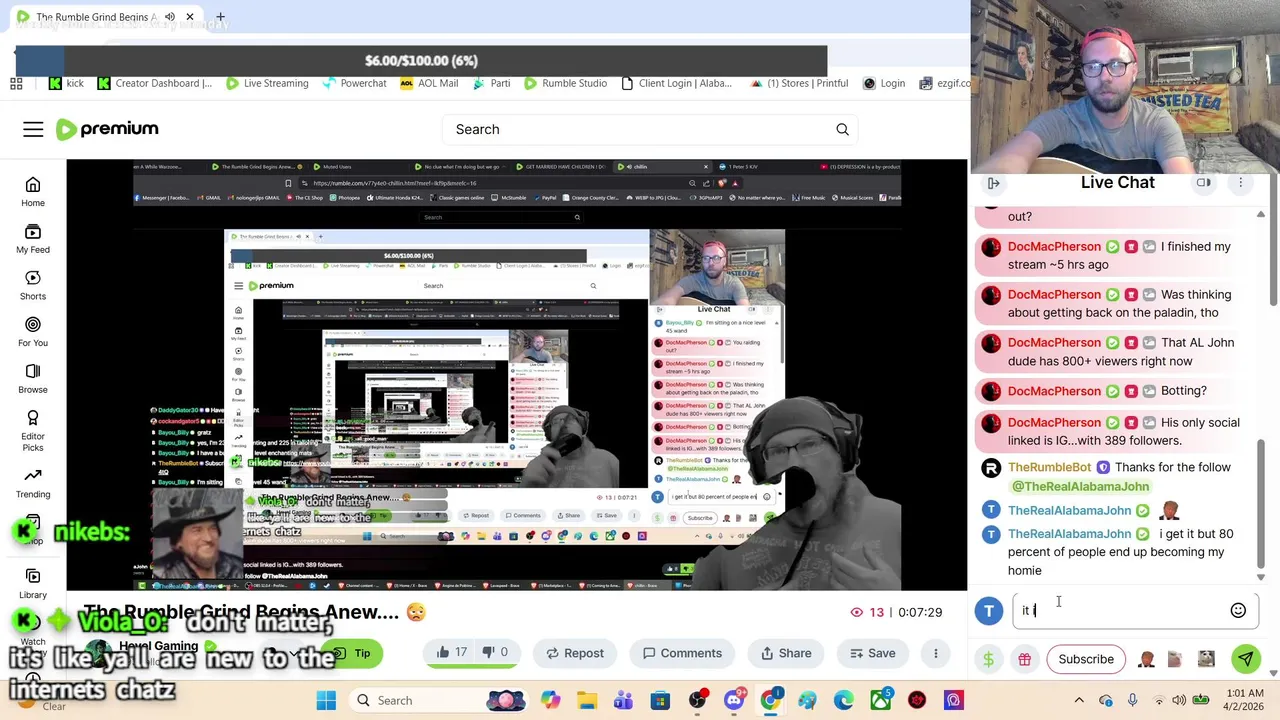Viewport: 1280px width, 720px height.
Task: Open Microsoft Edge from the taskbar
Action: pyautogui.click(x=844, y=700)
